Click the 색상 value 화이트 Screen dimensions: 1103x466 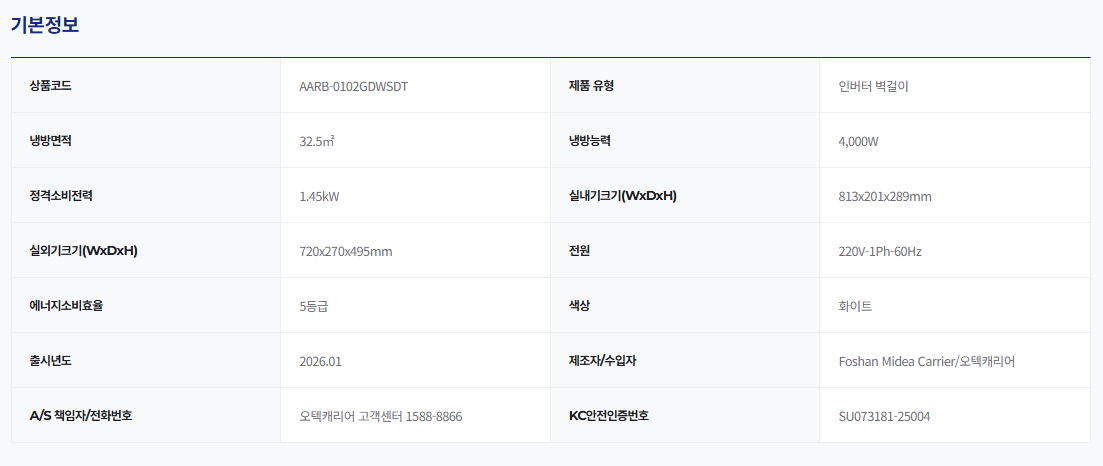tap(855, 306)
